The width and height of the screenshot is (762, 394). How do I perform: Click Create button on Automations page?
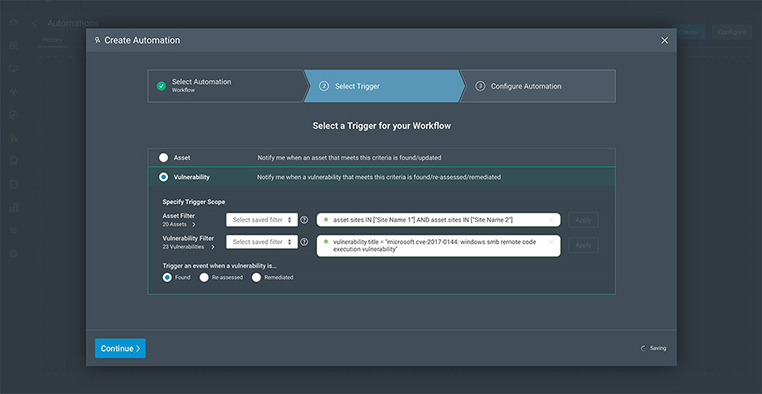click(688, 33)
